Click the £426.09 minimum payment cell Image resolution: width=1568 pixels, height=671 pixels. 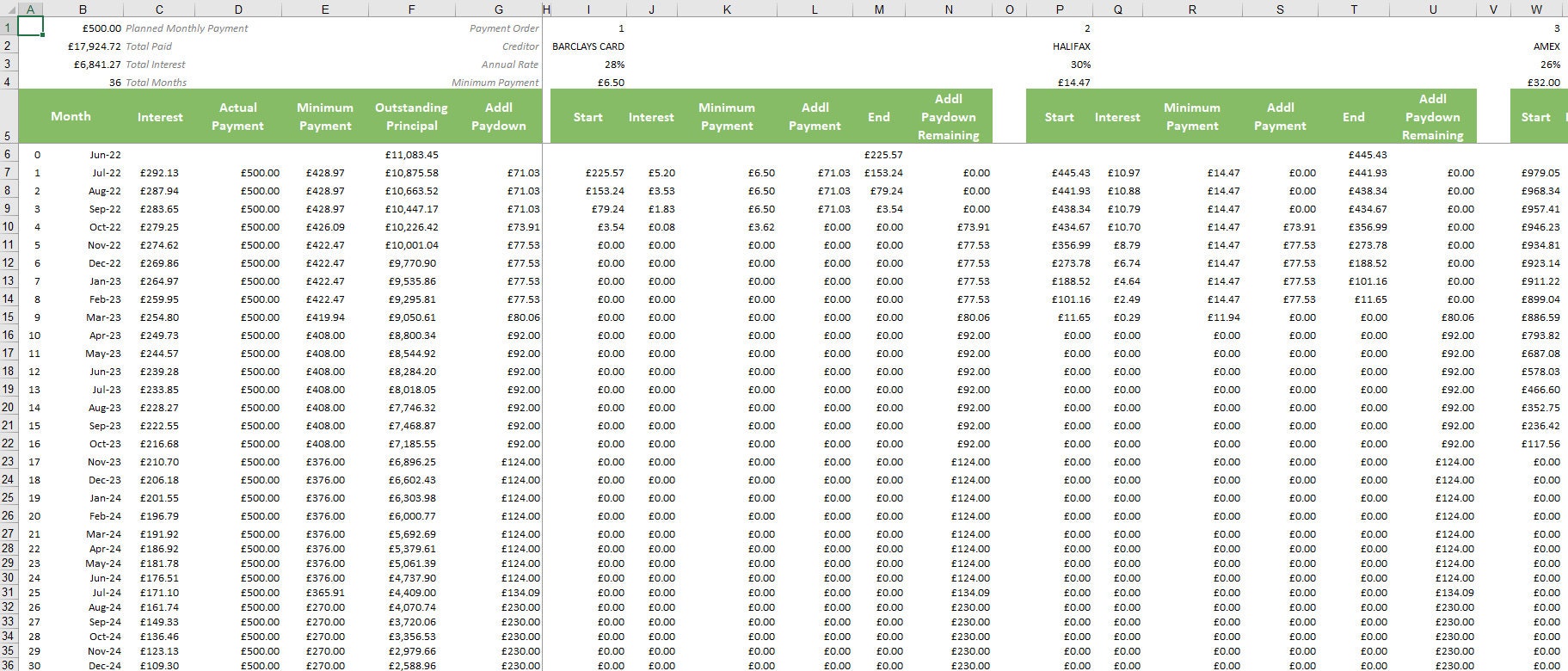click(x=324, y=227)
